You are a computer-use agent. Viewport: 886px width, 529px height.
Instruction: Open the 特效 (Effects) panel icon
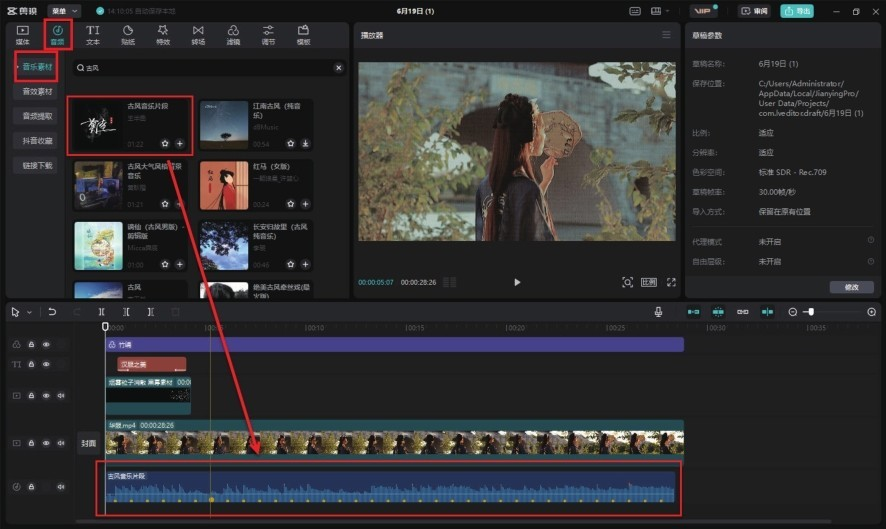click(x=163, y=35)
